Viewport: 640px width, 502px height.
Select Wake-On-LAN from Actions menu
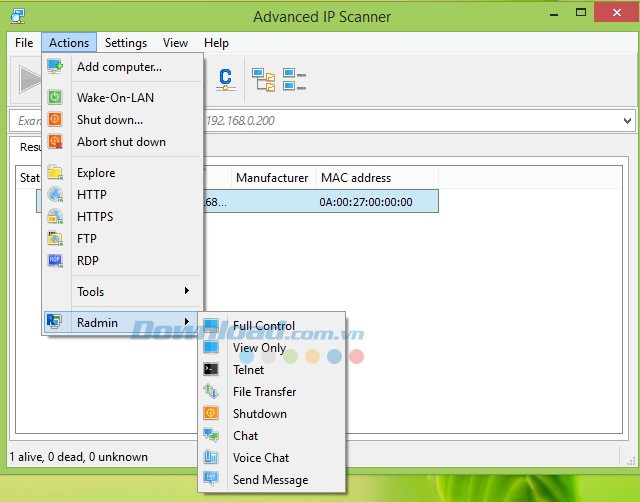tap(115, 98)
